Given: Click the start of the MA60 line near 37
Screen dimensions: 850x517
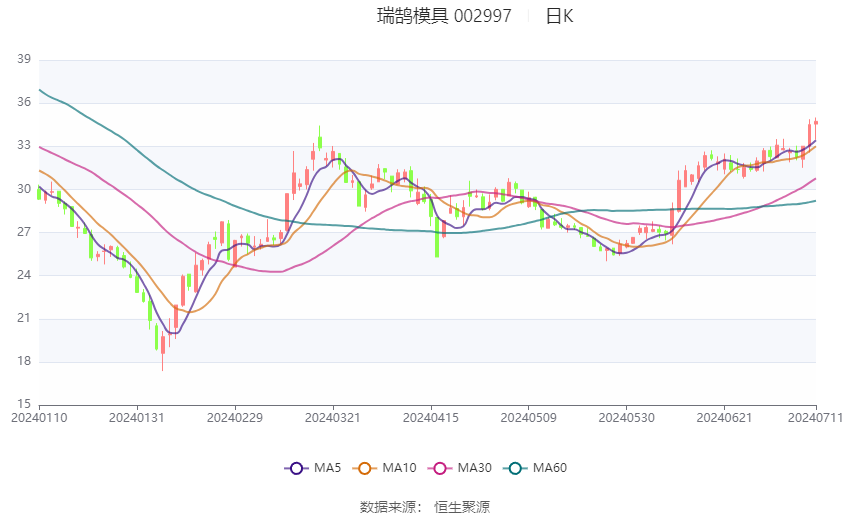Looking at the screenshot, I should point(40,90).
